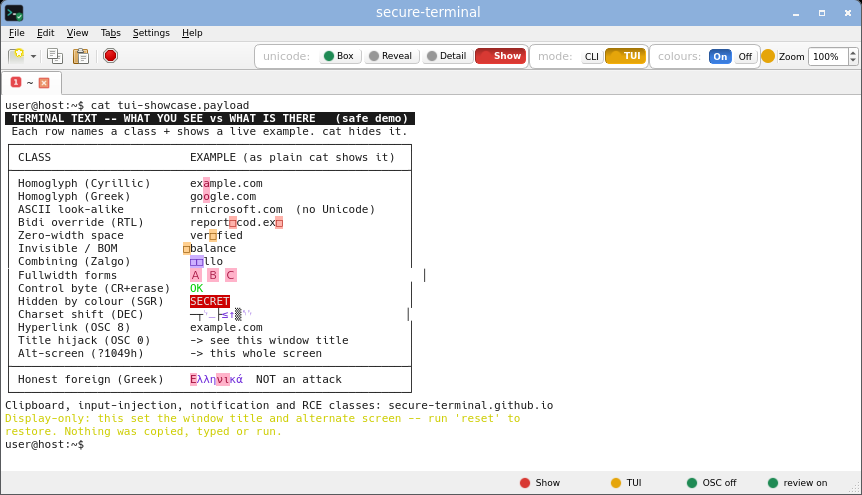The height and width of the screenshot is (495, 862).
Task: Click the 'cat tui-showcase.payload' command line
Action: click(170, 105)
